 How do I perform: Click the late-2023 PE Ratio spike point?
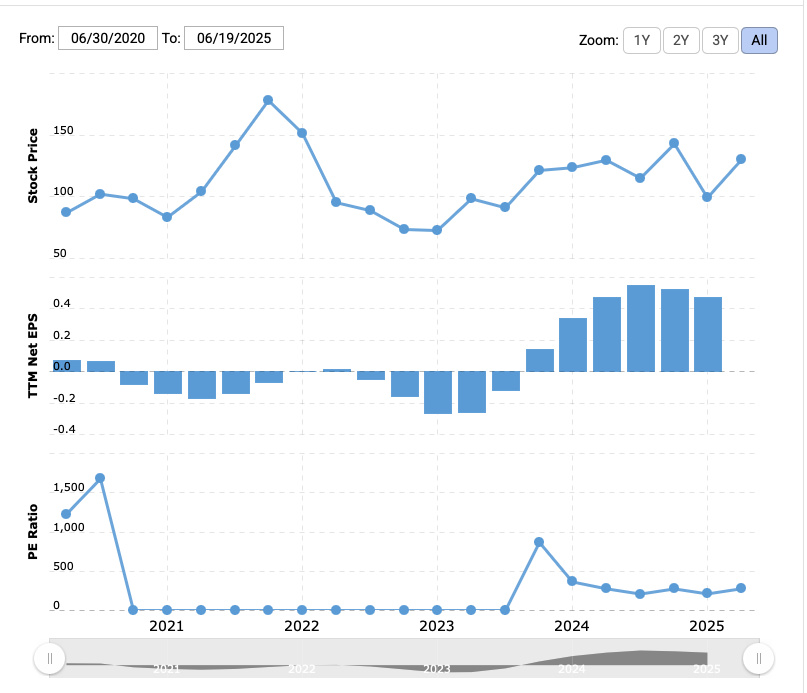[539, 542]
